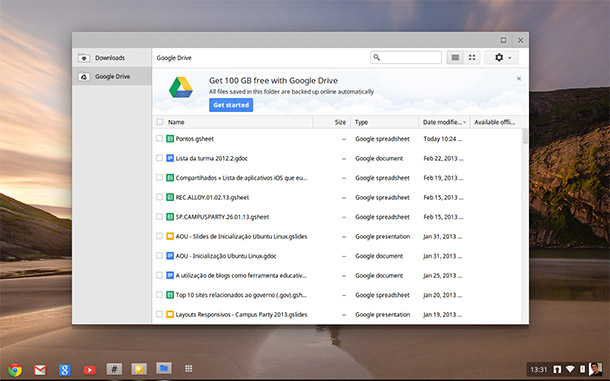Screen dimensions: 610x381
Task: Check the SP.CAMPUSPARTY.26.01.13.gsheet checkbox
Action: (x=159, y=216)
